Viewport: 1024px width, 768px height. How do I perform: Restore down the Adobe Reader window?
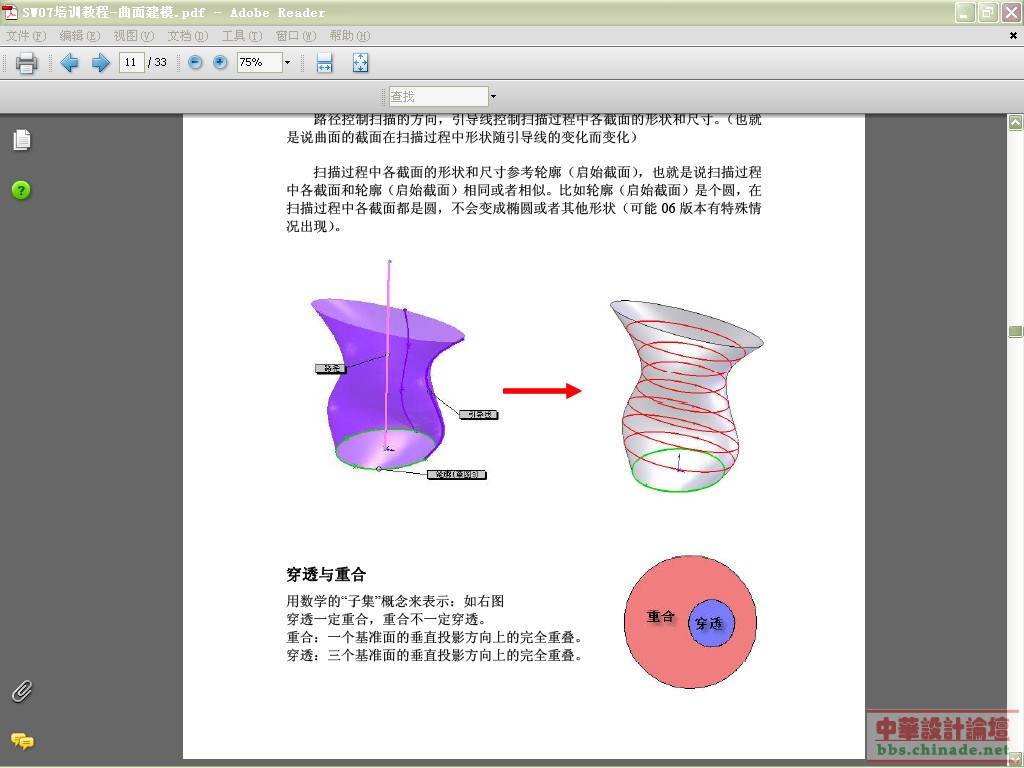[x=988, y=12]
